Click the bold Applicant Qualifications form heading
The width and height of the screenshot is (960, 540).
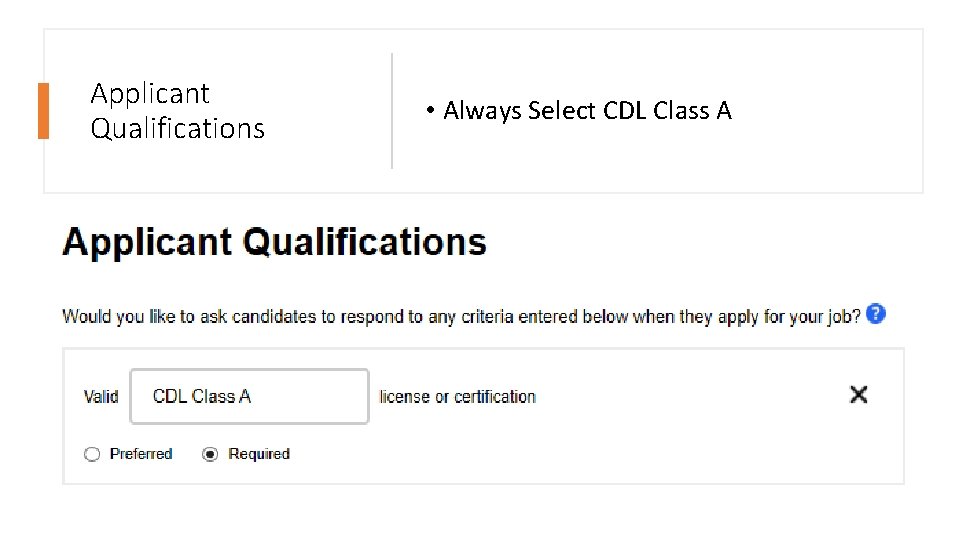(274, 243)
